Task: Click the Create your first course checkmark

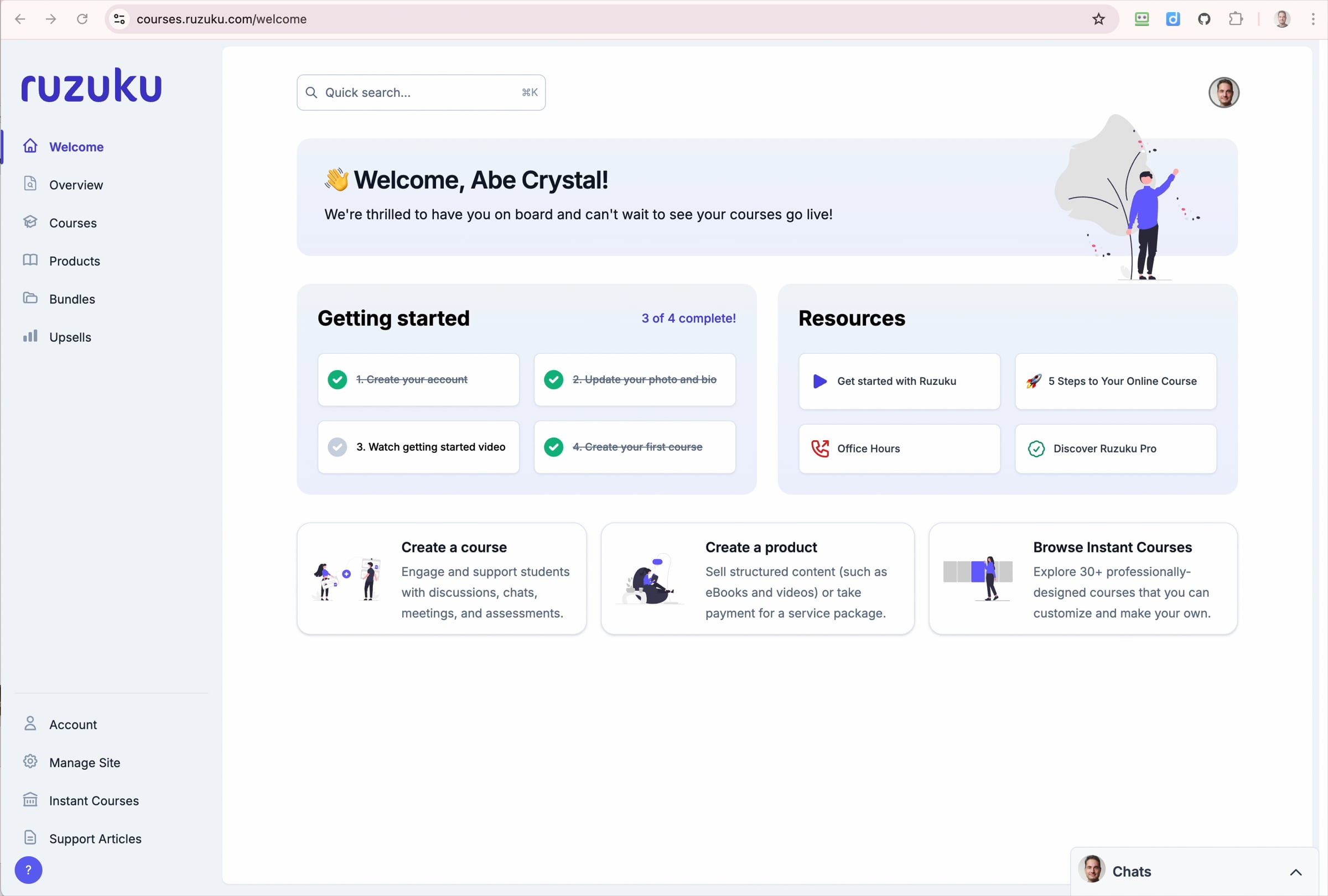Action: (x=553, y=446)
